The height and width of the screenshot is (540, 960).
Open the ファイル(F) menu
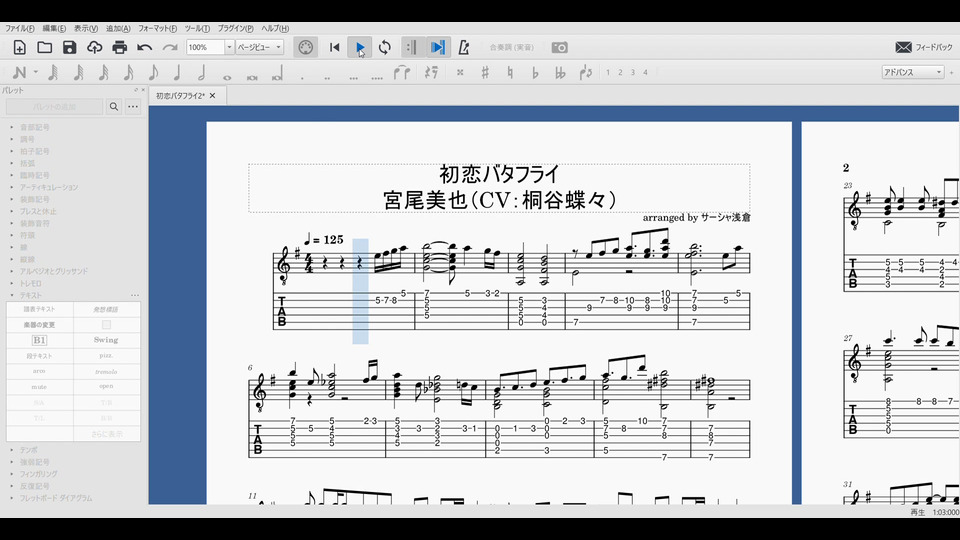pos(20,28)
